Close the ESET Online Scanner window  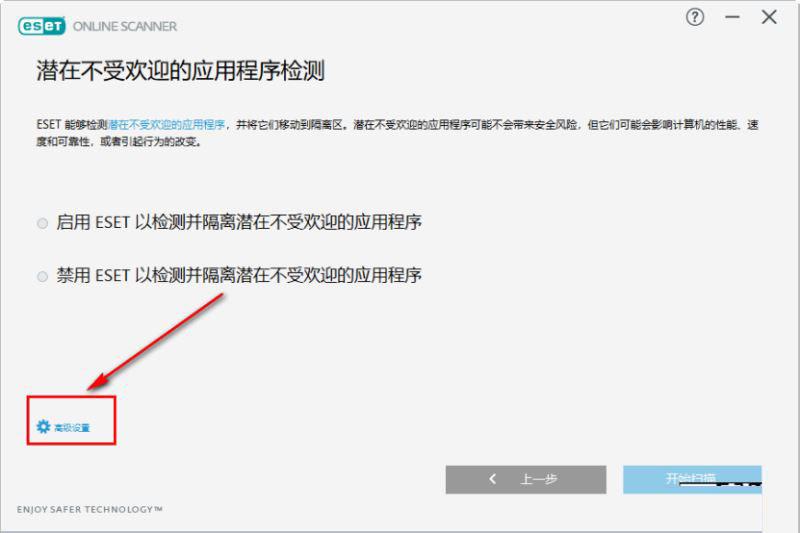coord(769,17)
